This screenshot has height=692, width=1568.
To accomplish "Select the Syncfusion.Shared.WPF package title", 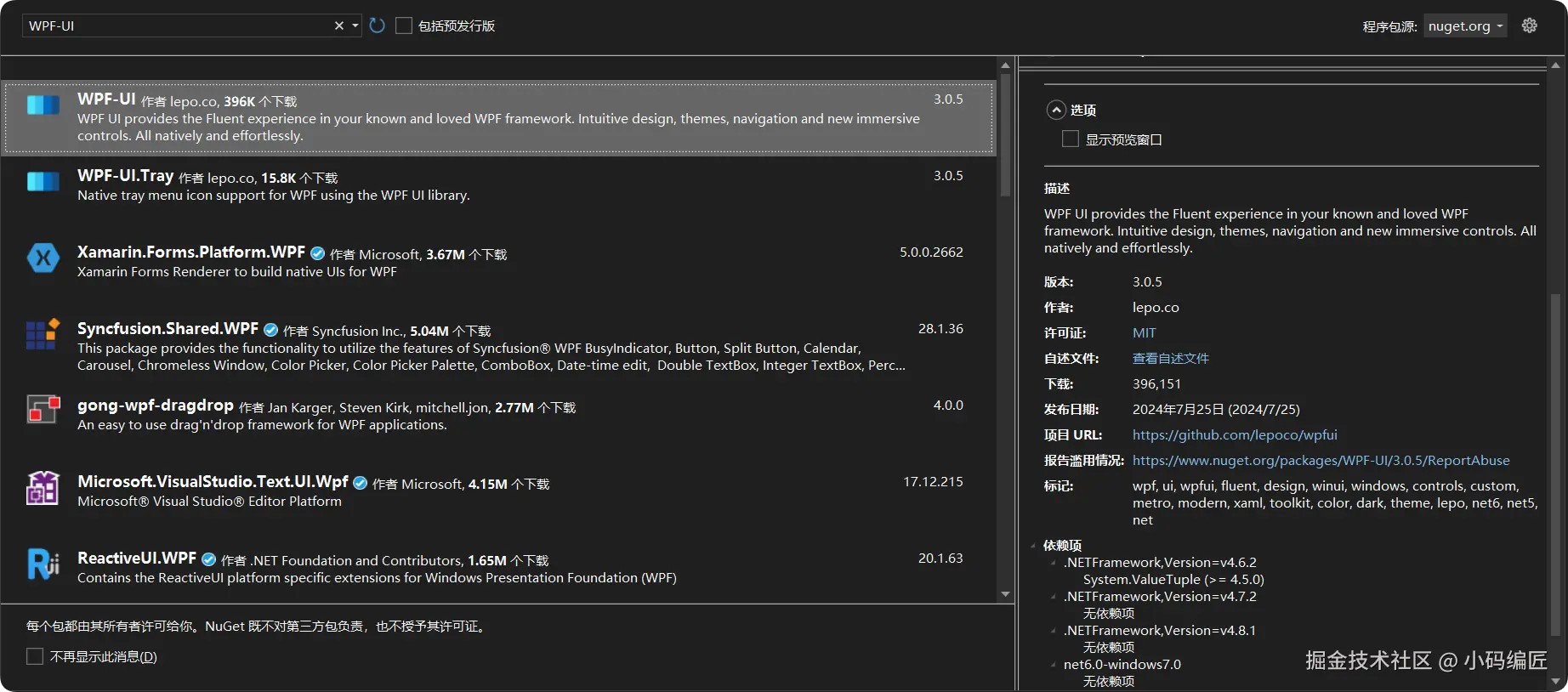I will [x=168, y=328].
